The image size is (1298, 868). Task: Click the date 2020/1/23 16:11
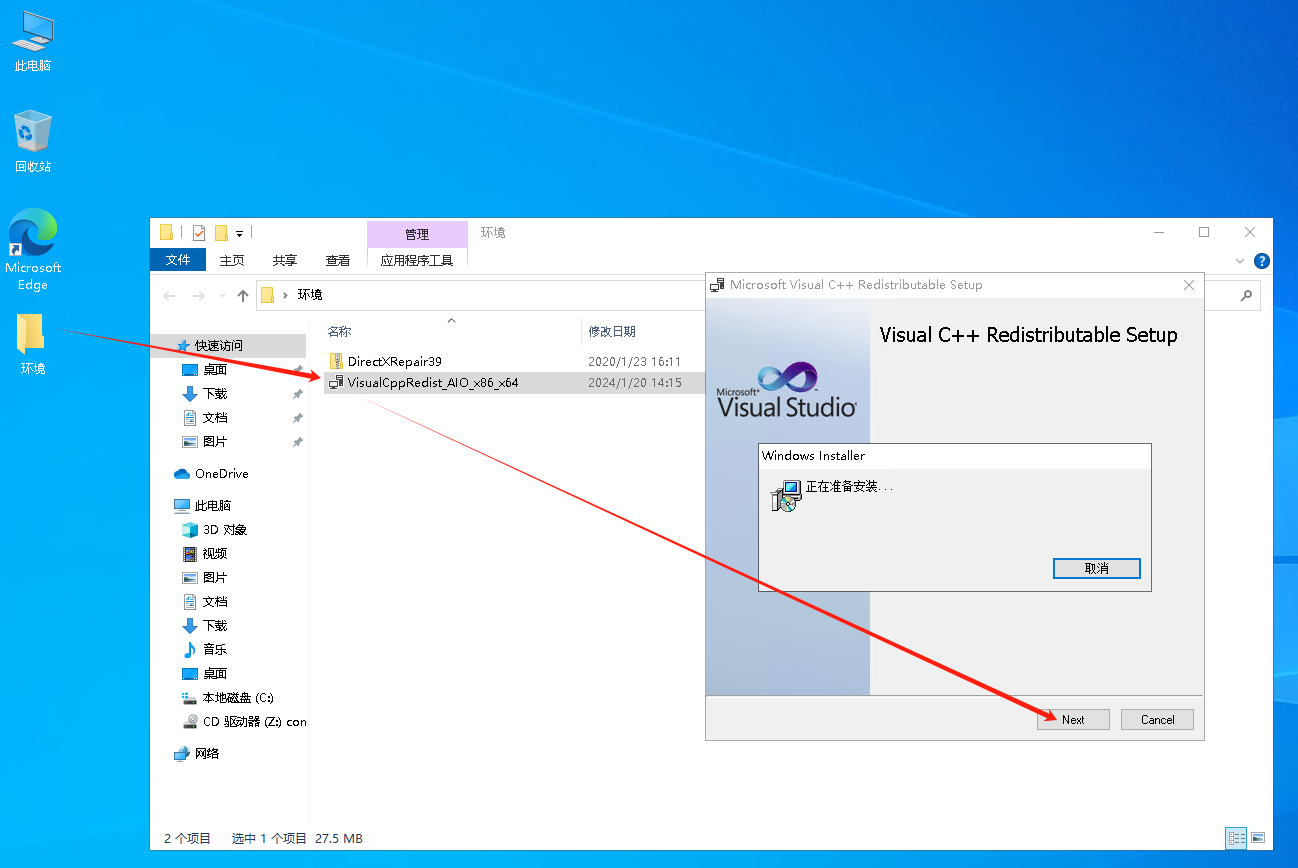634,361
